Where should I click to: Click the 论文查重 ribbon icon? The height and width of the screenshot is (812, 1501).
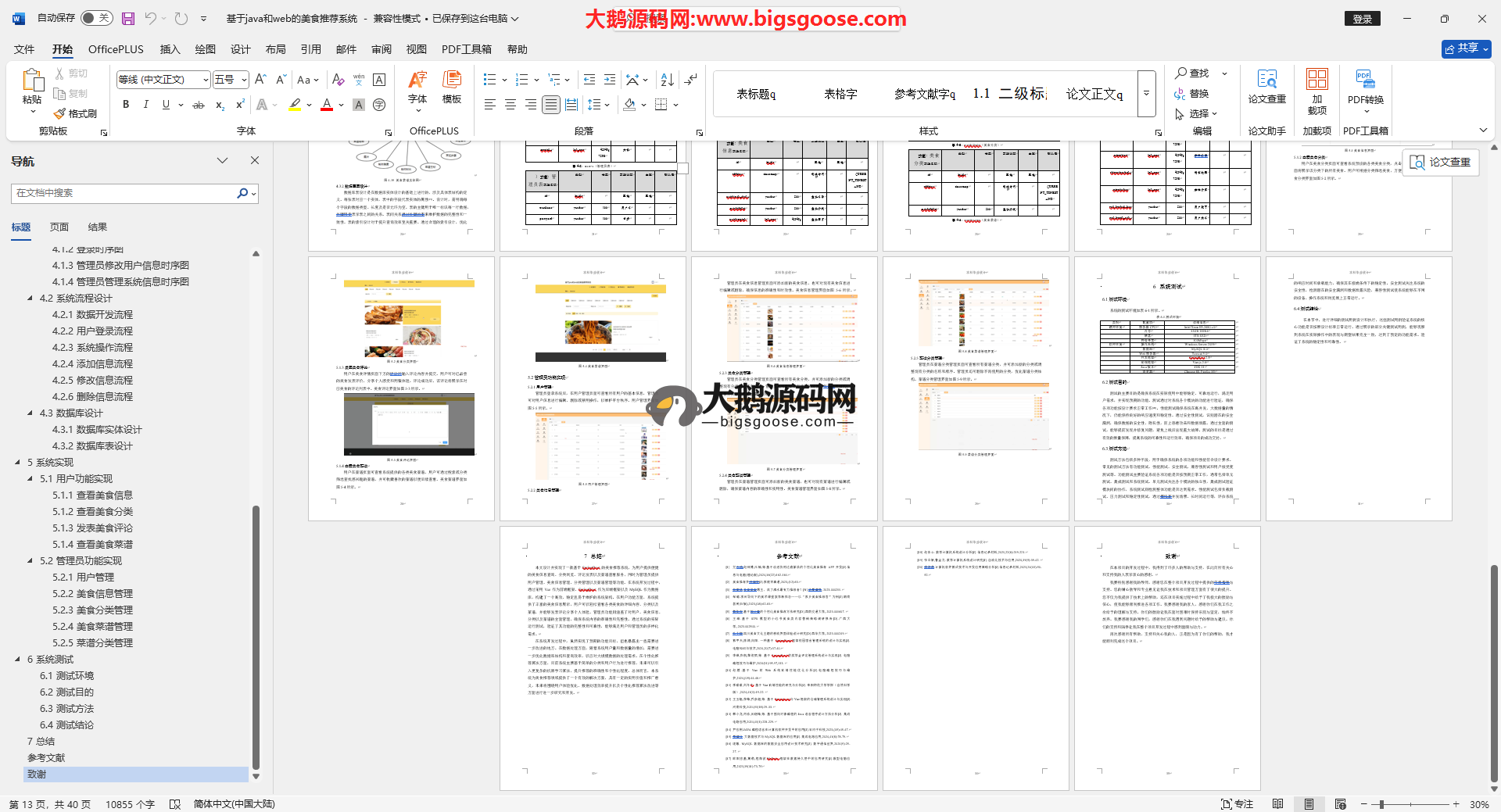(1266, 88)
